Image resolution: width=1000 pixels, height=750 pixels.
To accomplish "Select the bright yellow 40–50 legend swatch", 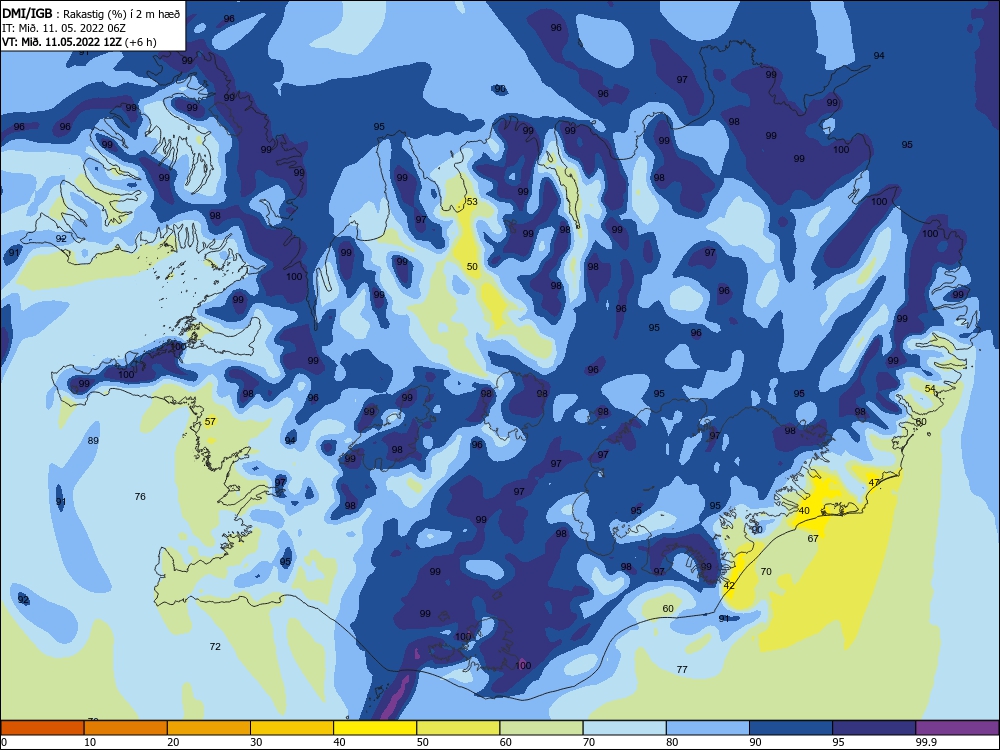I will pos(375,728).
